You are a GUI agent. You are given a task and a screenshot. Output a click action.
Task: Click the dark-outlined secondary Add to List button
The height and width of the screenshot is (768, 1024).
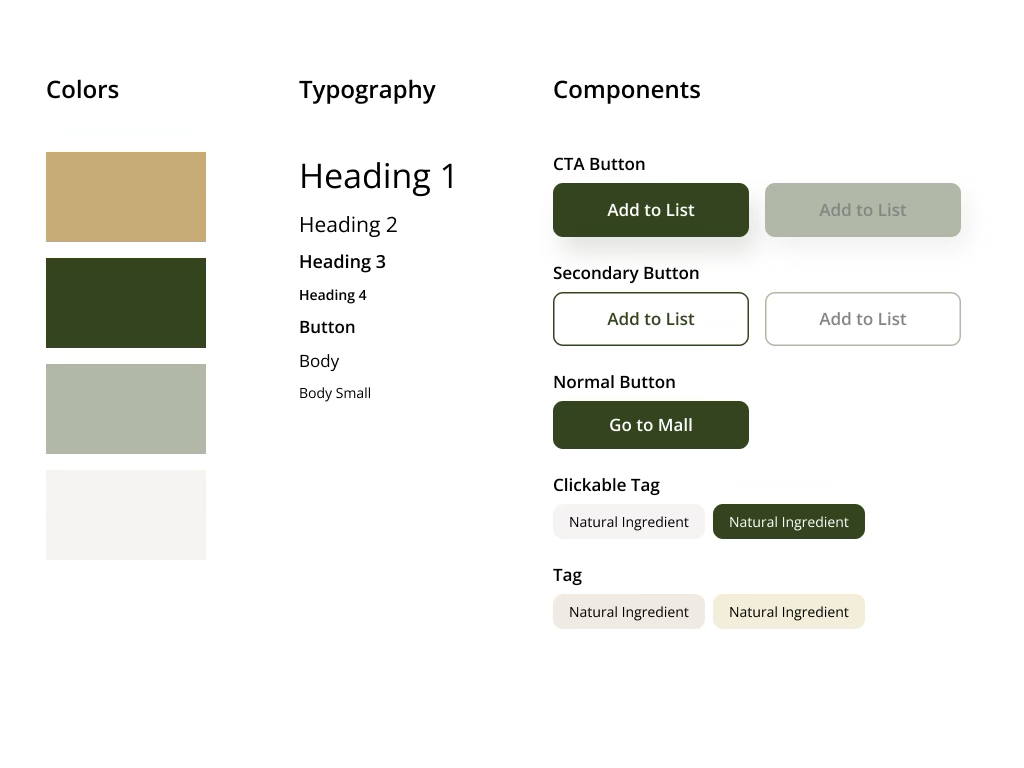coord(650,319)
